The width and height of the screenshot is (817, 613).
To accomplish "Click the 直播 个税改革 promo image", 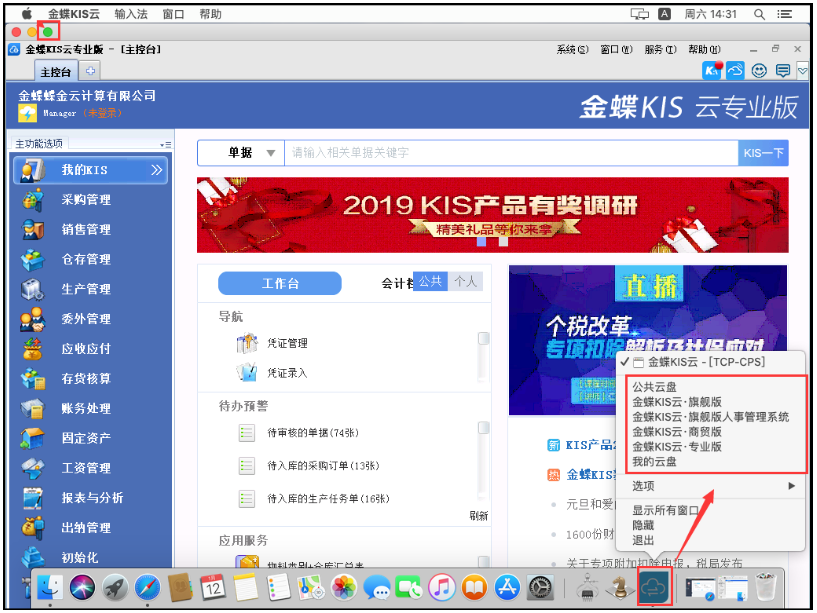I will pyautogui.click(x=648, y=340).
